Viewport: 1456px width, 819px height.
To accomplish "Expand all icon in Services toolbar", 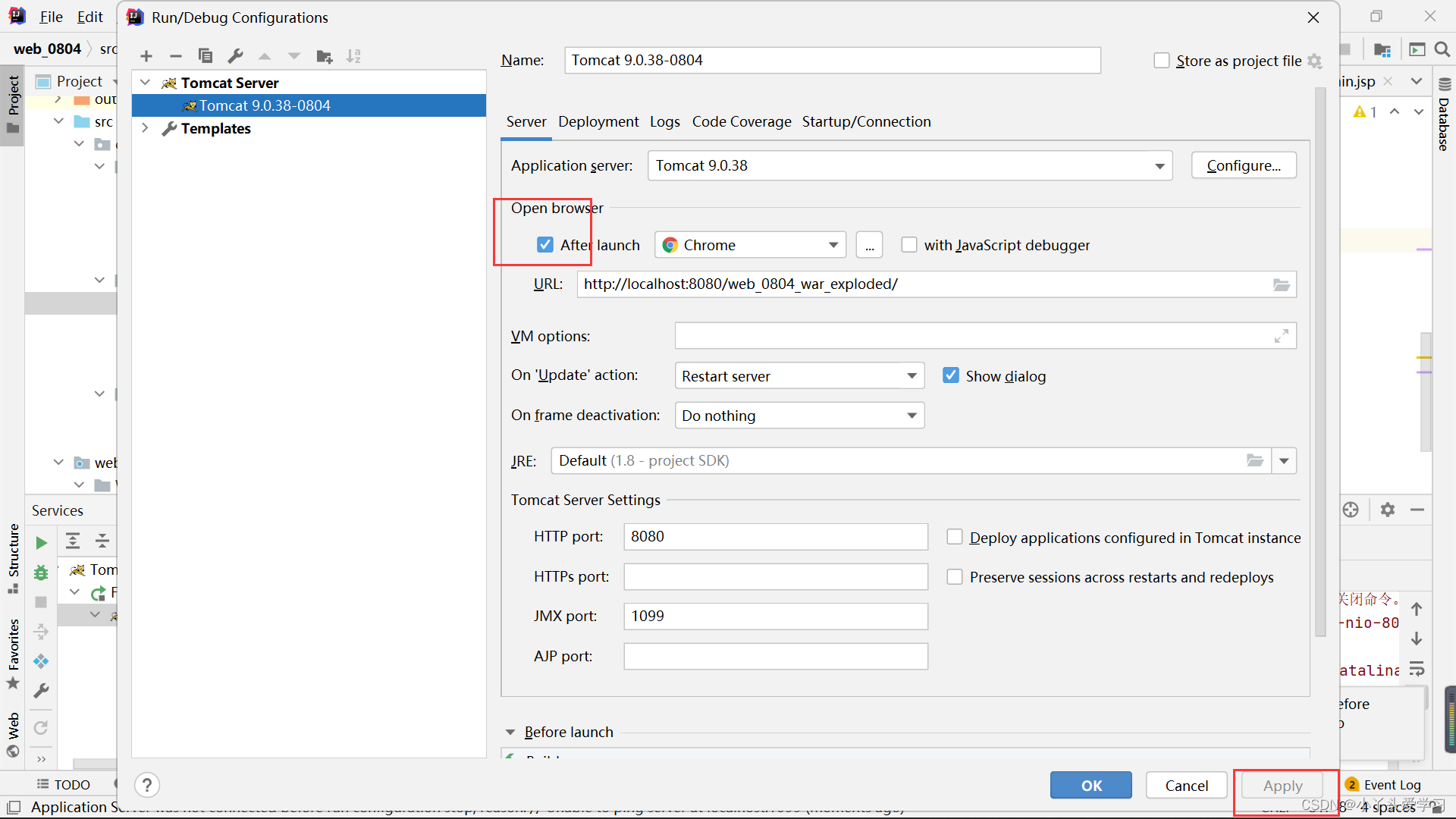I will [x=73, y=541].
